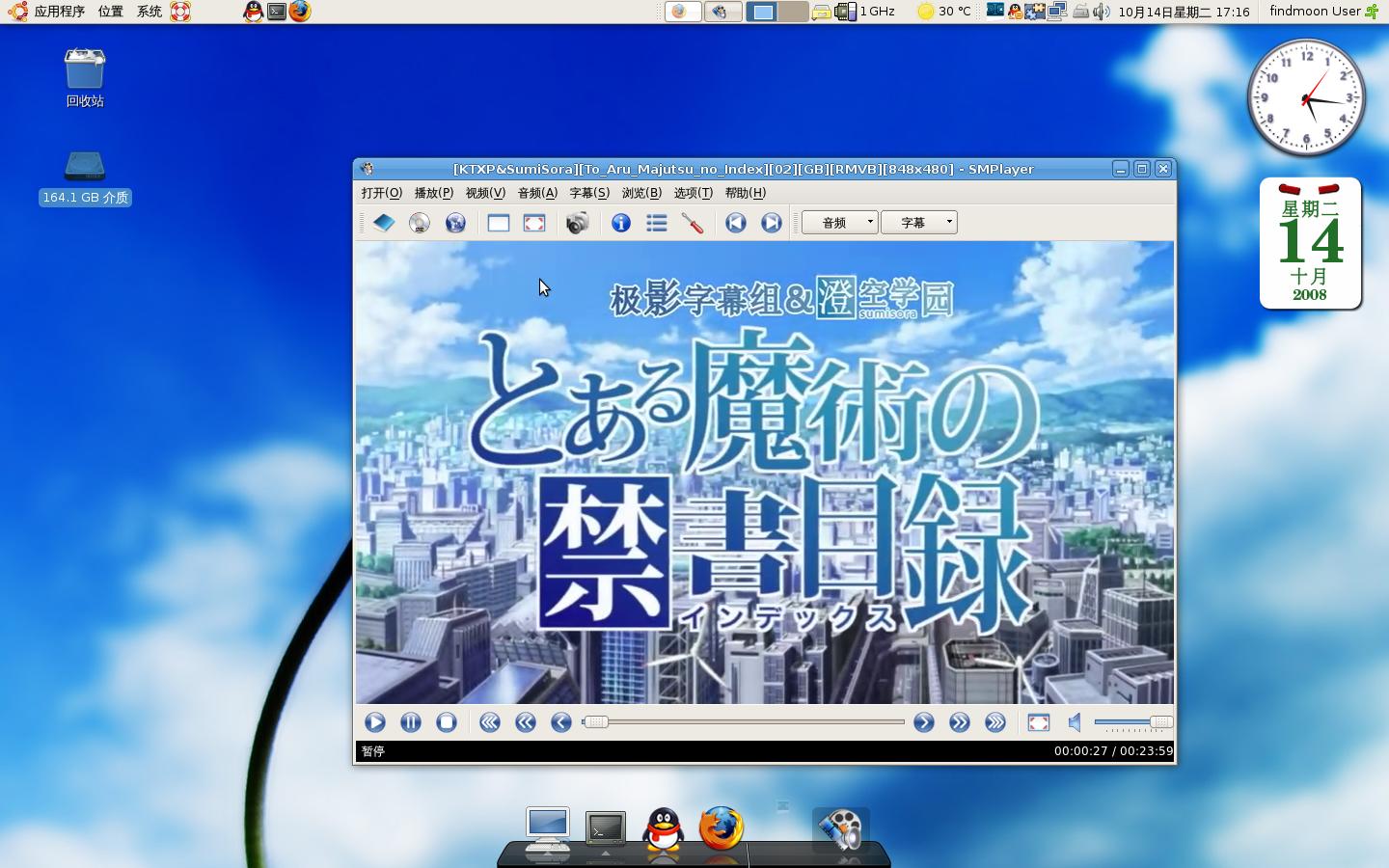
Task: Toggle fullscreen from bottom control bar
Action: pyautogui.click(x=1039, y=722)
